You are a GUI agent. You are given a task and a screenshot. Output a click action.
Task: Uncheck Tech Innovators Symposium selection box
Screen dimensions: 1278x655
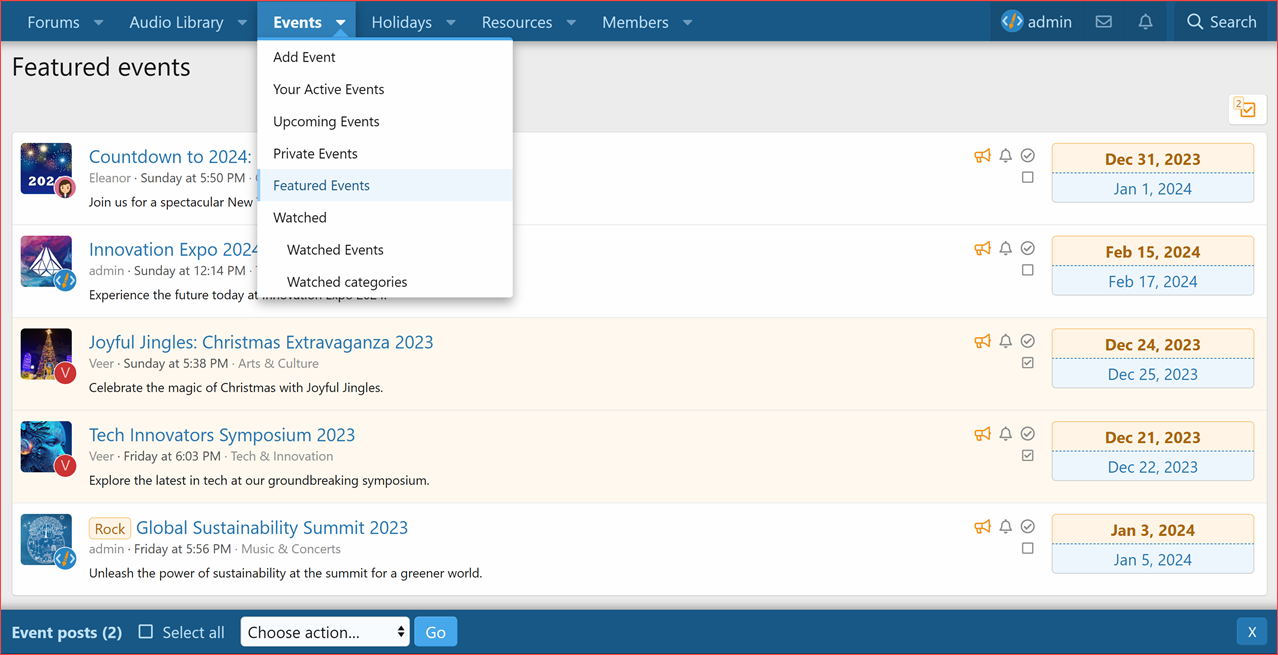point(1027,455)
